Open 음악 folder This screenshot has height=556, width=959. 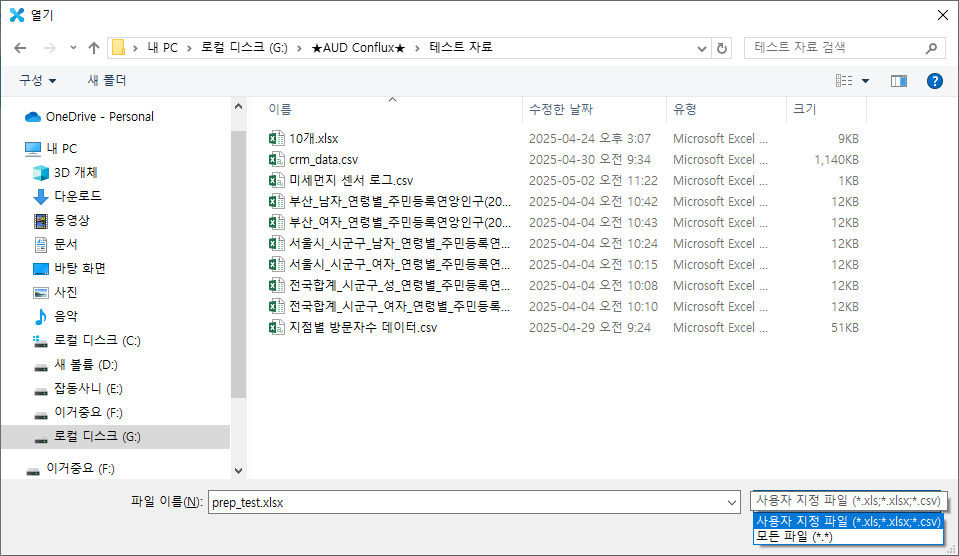tap(54, 316)
